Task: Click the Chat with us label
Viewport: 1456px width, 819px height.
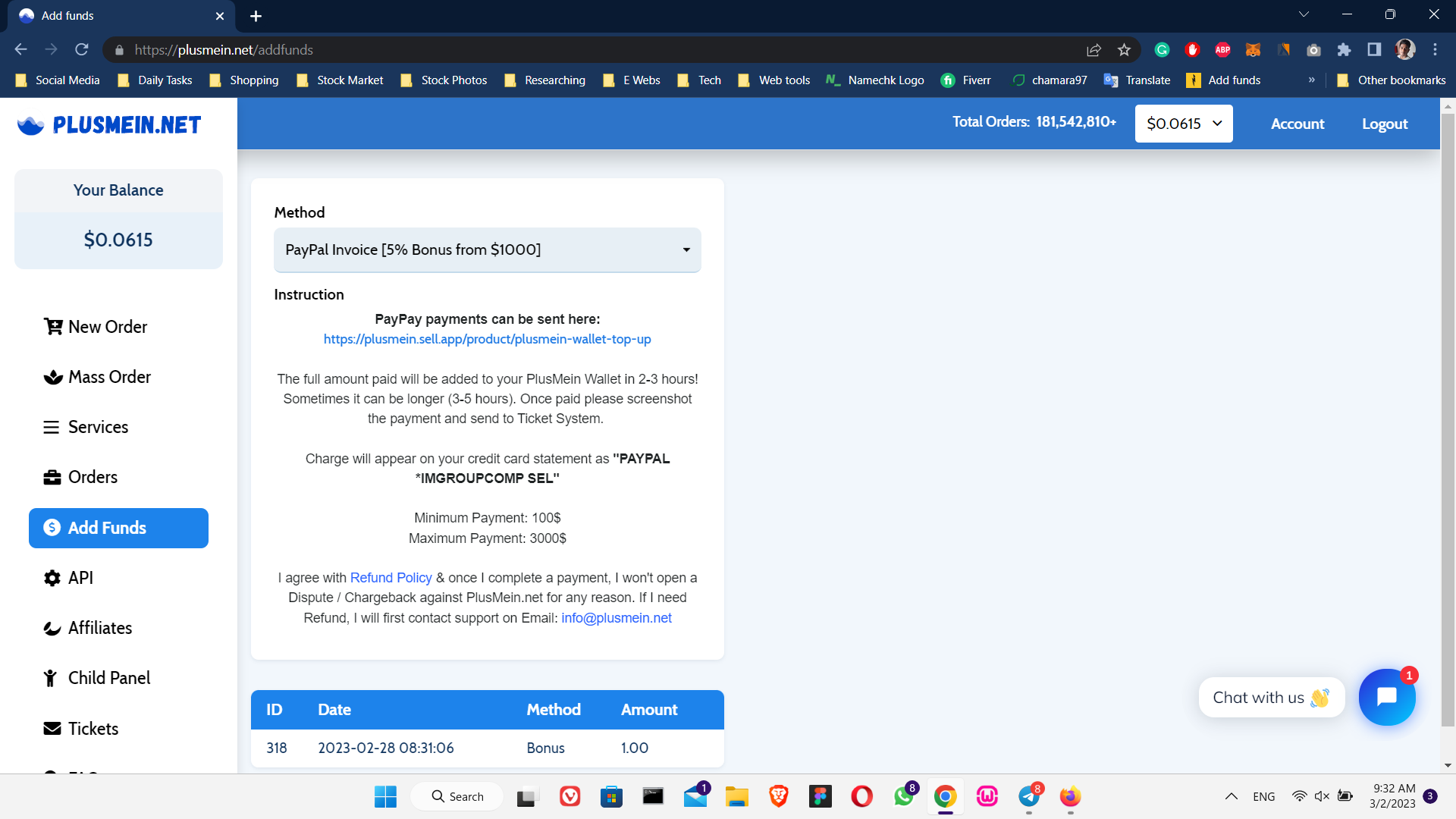Action: (1272, 697)
